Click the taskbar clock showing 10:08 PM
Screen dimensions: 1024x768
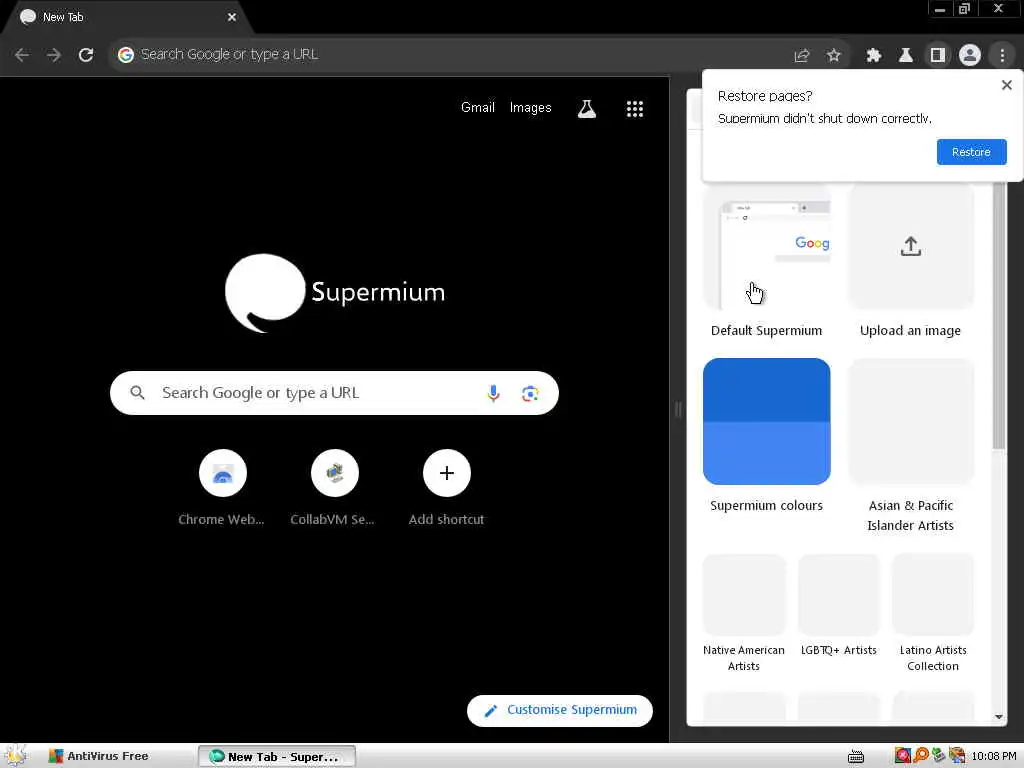pos(994,756)
